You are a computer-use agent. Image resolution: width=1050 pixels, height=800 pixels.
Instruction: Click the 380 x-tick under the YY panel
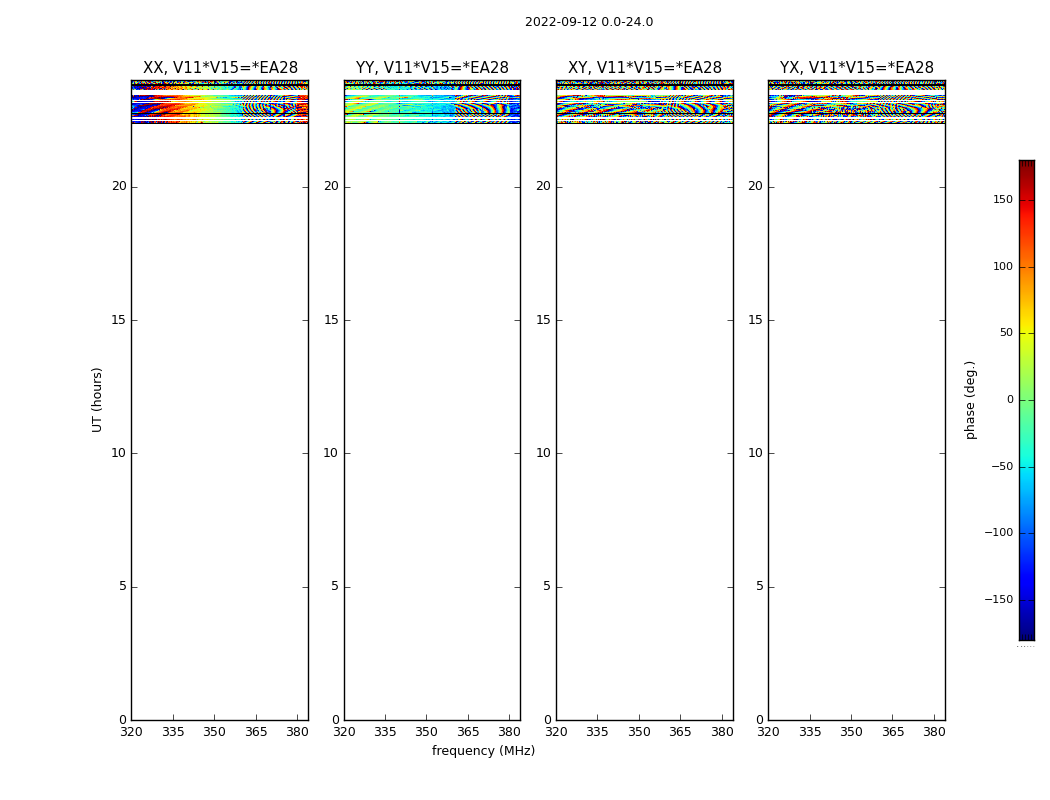point(510,732)
